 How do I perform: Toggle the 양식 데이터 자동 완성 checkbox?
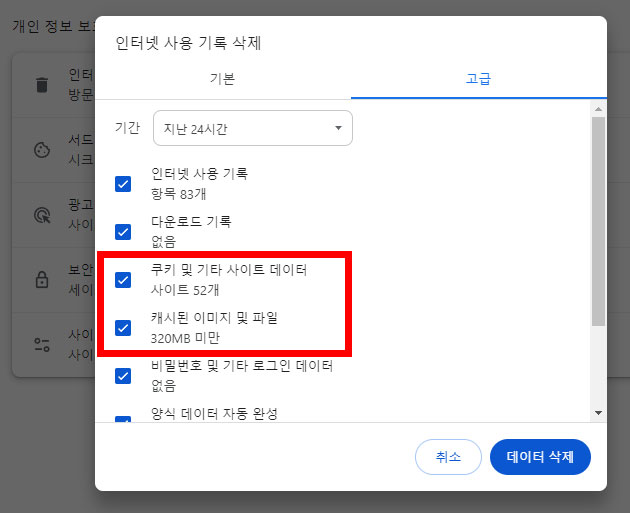[x=123, y=419]
